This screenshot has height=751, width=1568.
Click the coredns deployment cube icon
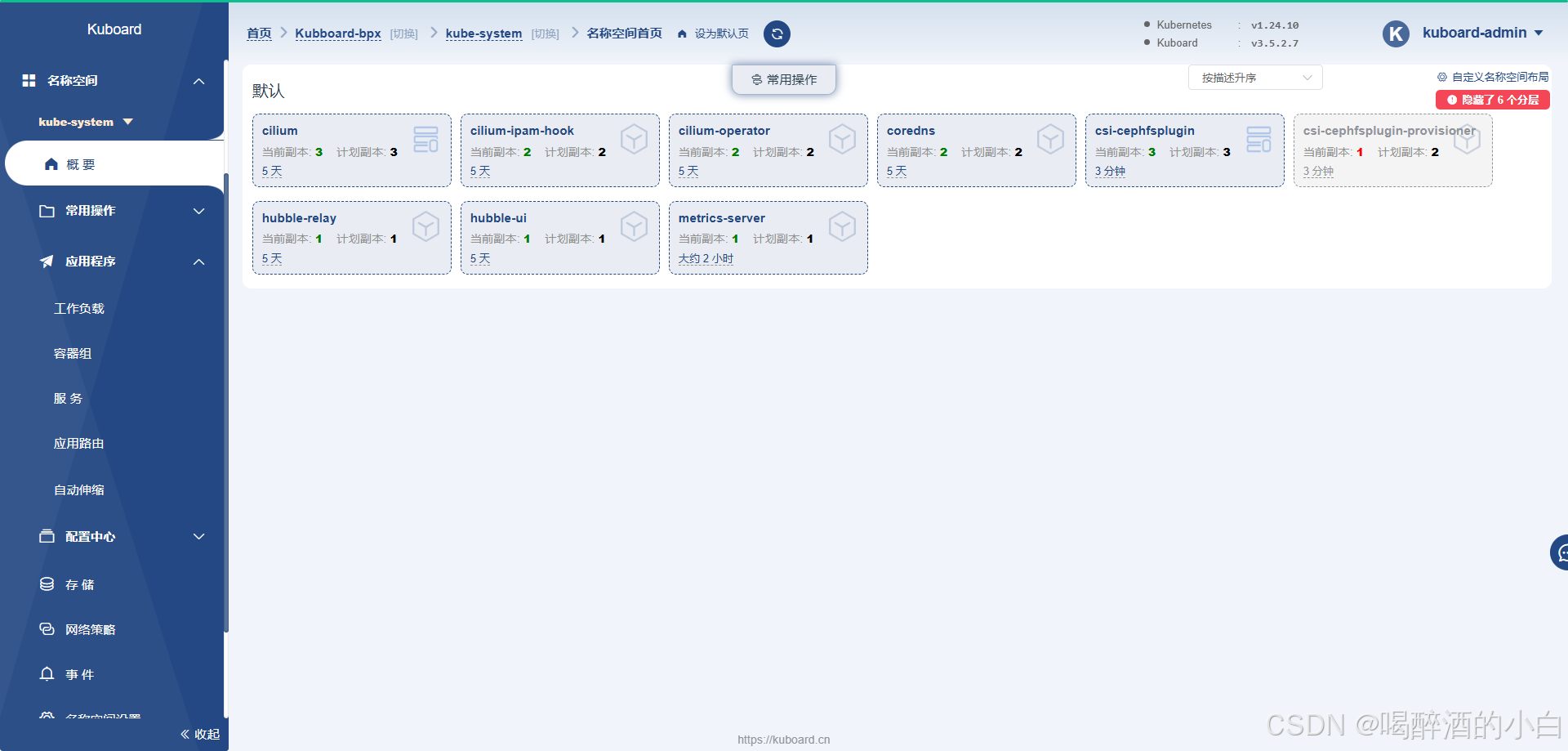[1050, 139]
